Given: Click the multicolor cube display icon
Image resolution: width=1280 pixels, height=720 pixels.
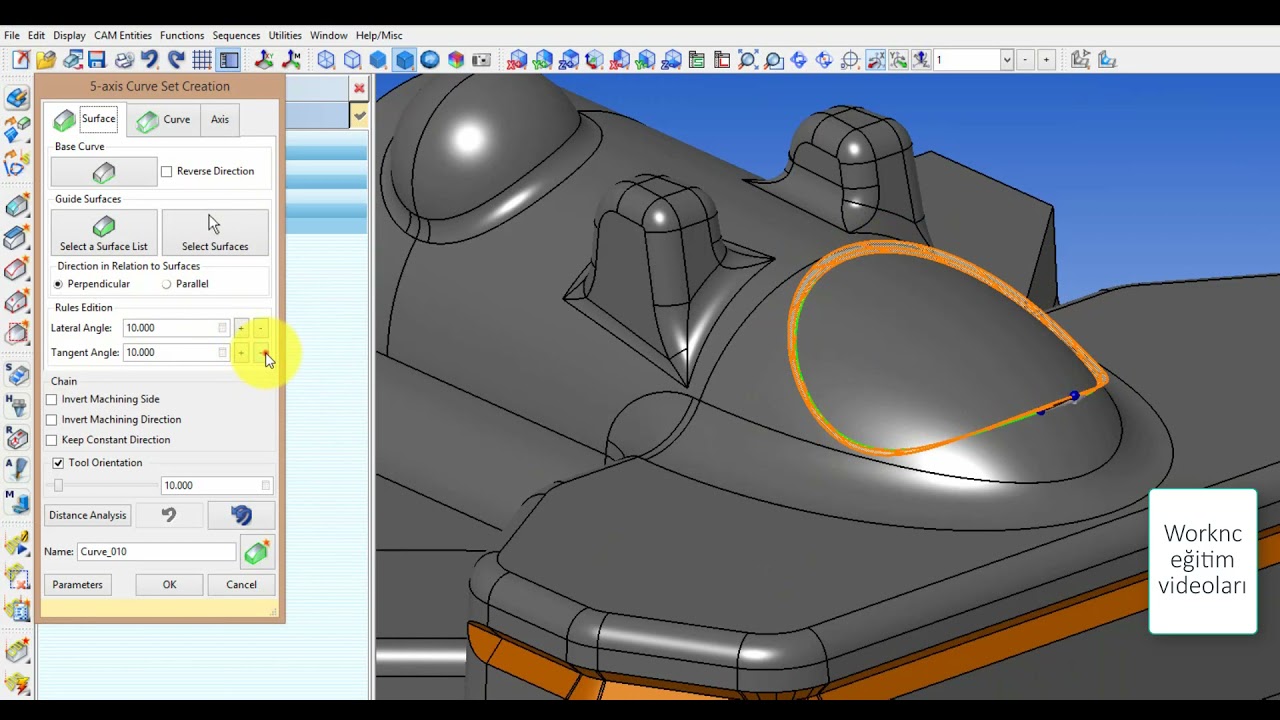Looking at the screenshot, I should click(x=456, y=60).
